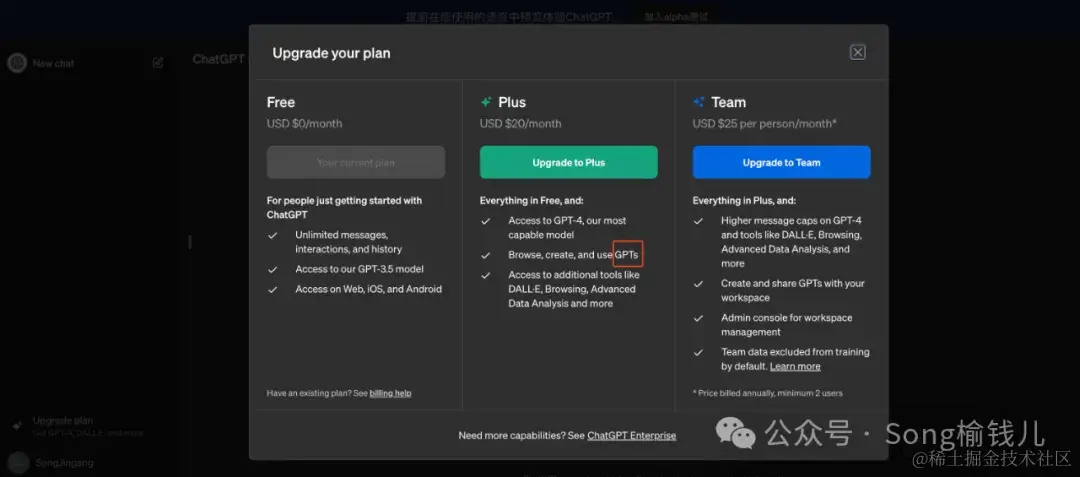Click the Upgrade plan sparkle icon in sidebar
This screenshot has height=477, width=1080.
[x=17, y=426]
